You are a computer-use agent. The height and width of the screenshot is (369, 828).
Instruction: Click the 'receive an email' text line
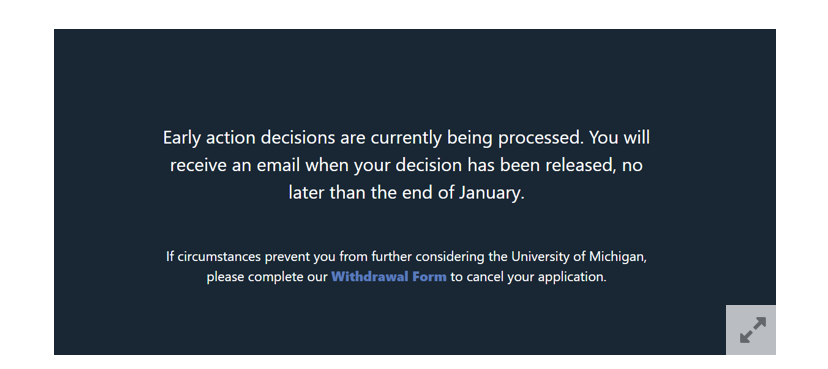coord(406,165)
